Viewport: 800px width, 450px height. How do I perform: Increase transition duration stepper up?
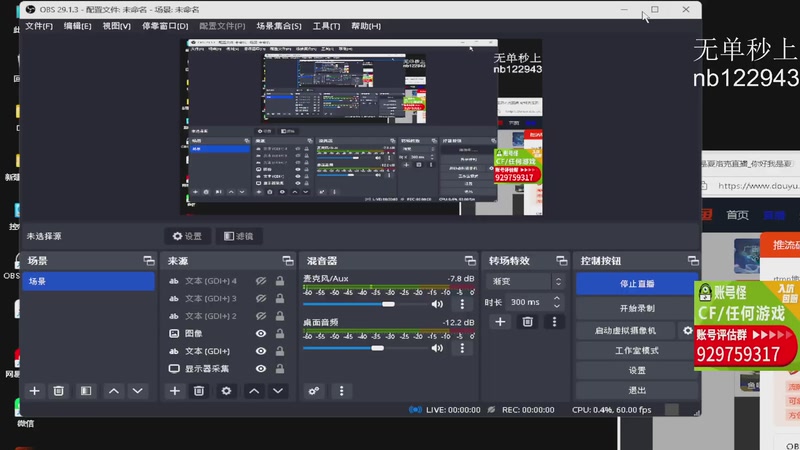pos(557,298)
